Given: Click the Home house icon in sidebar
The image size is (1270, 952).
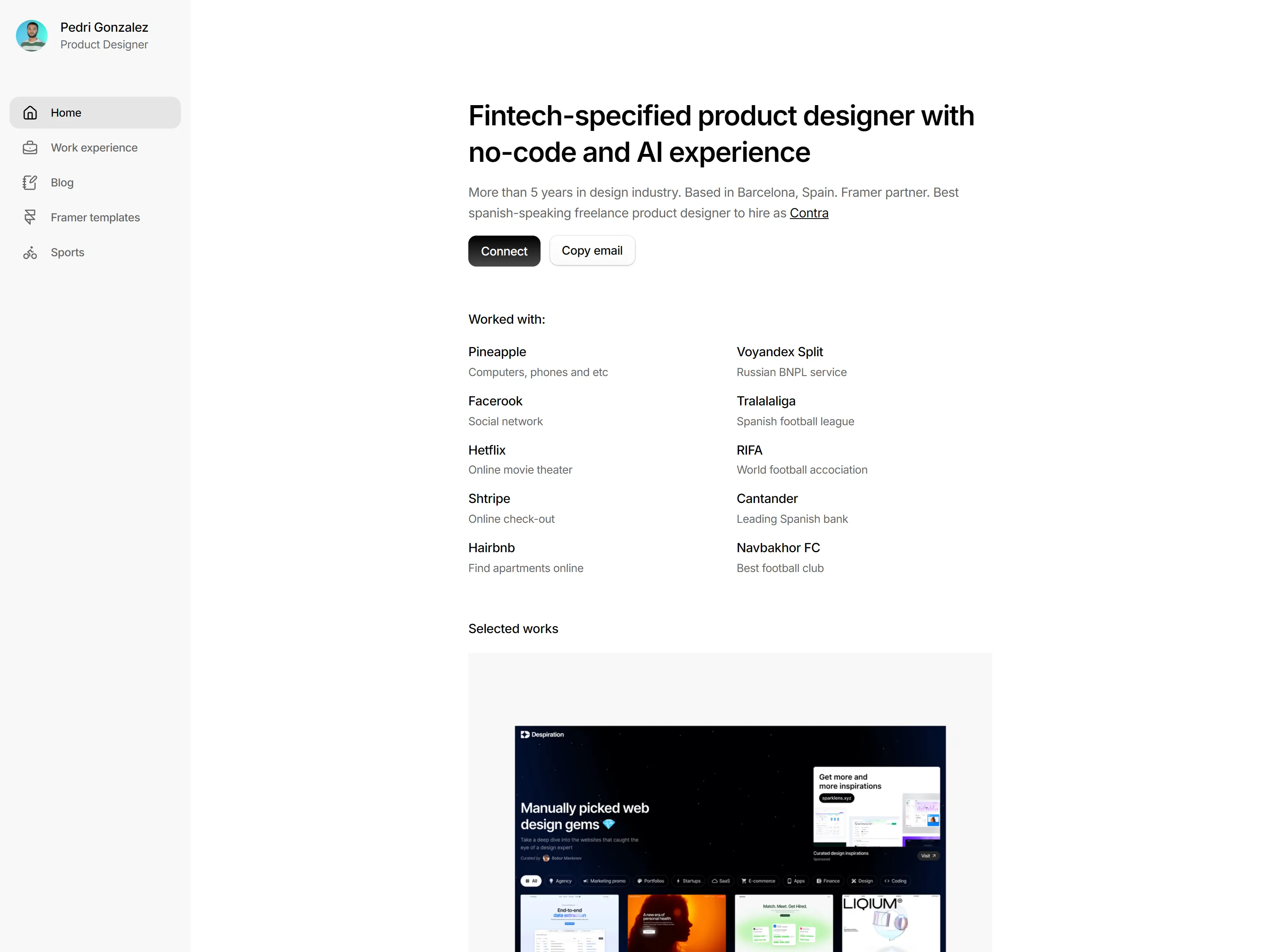Looking at the screenshot, I should [x=30, y=113].
